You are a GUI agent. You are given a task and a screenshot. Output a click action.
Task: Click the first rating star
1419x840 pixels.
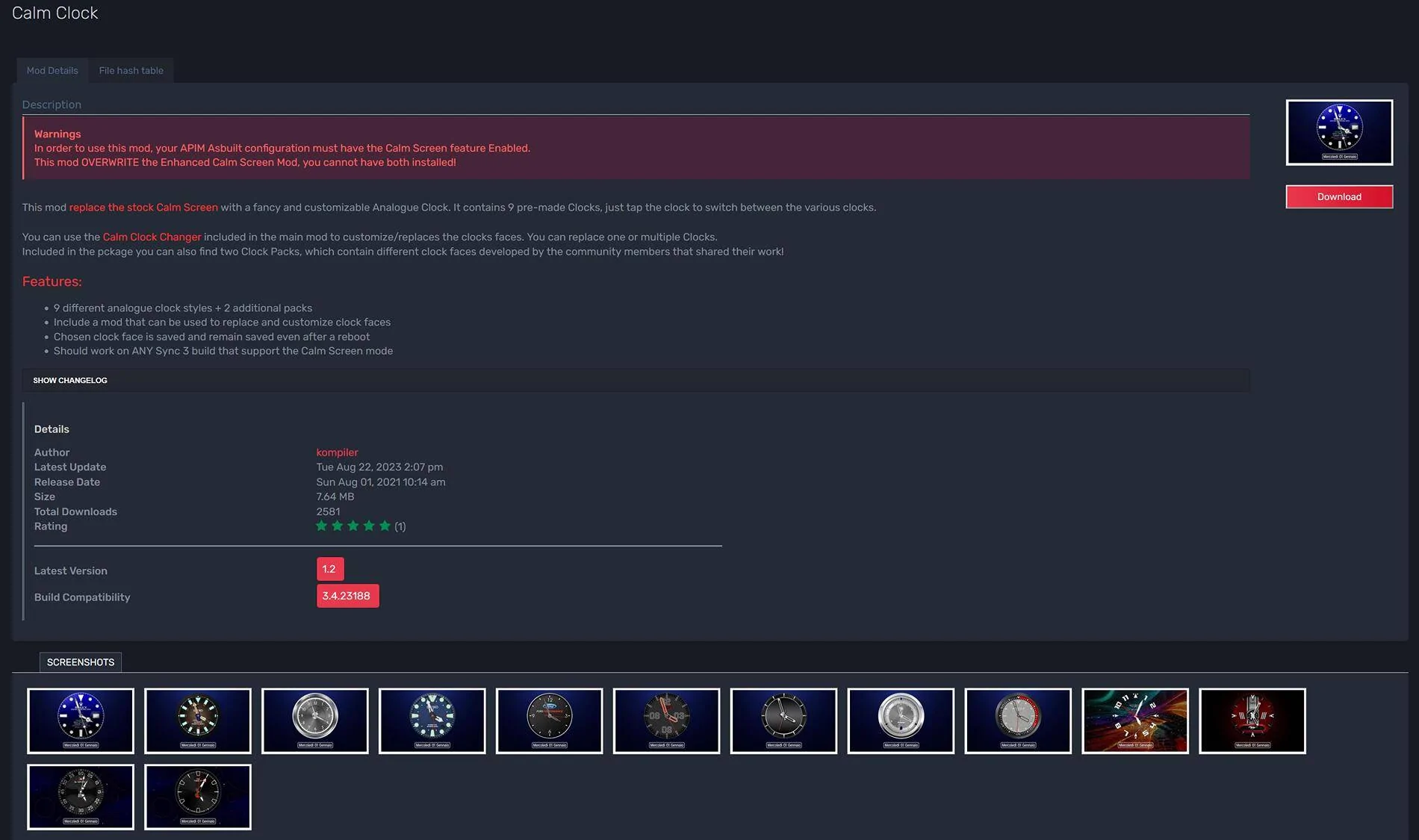[x=322, y=526]
